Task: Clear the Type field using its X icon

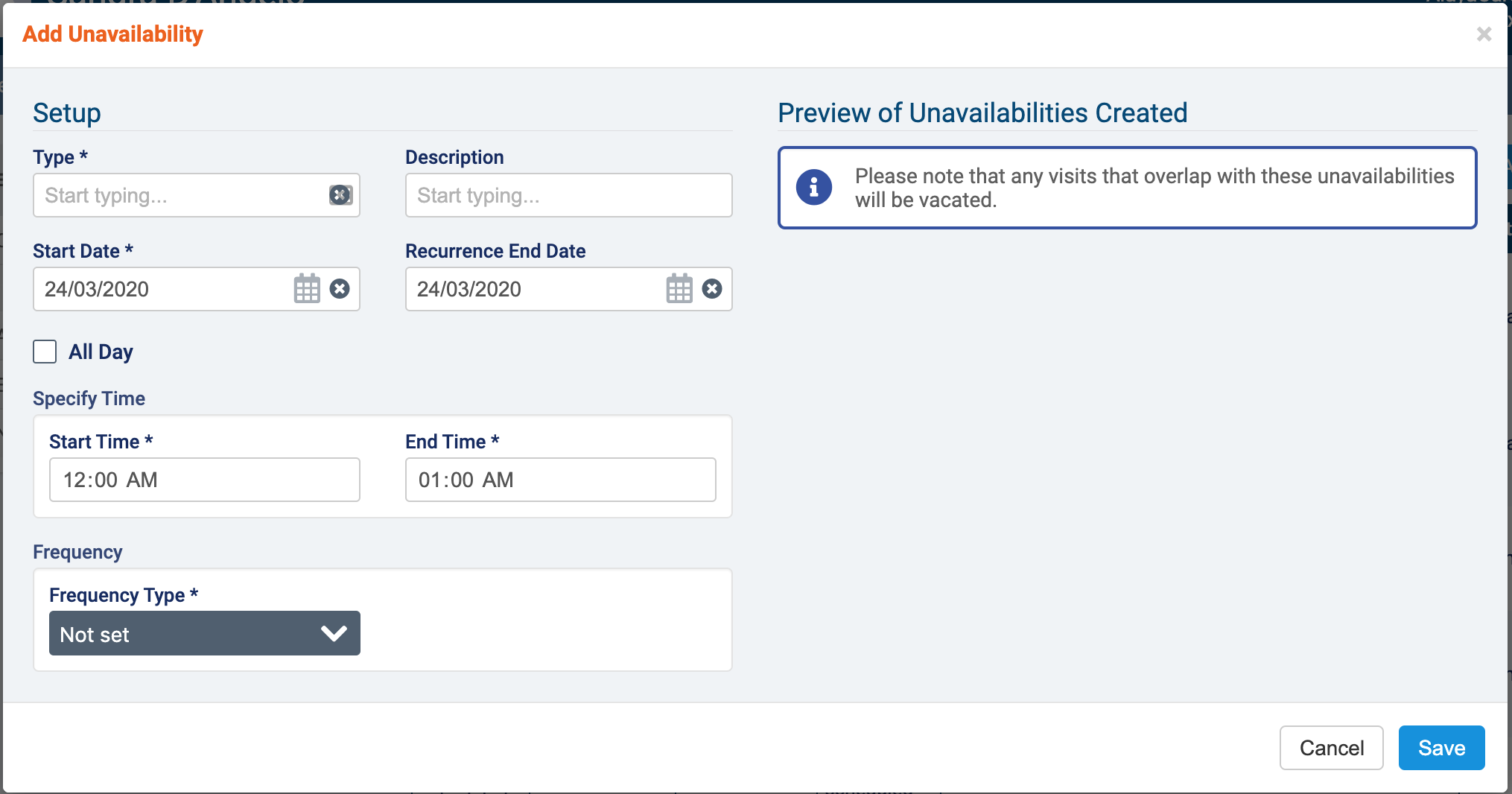Action: 340,195
